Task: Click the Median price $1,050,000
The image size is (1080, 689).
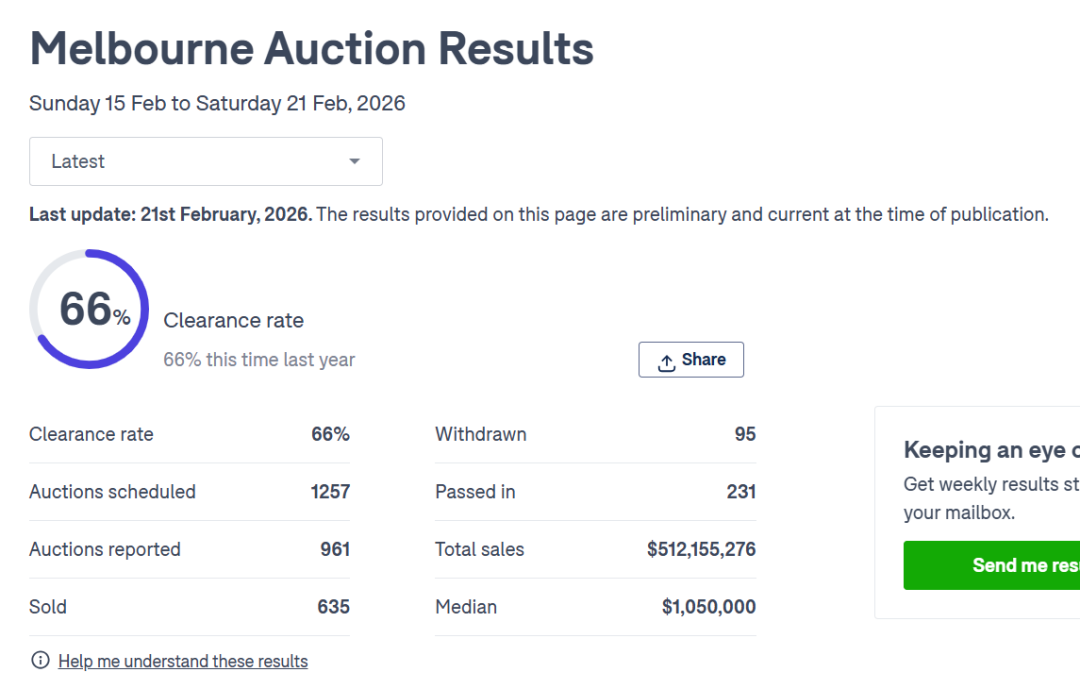Action: 708,607
